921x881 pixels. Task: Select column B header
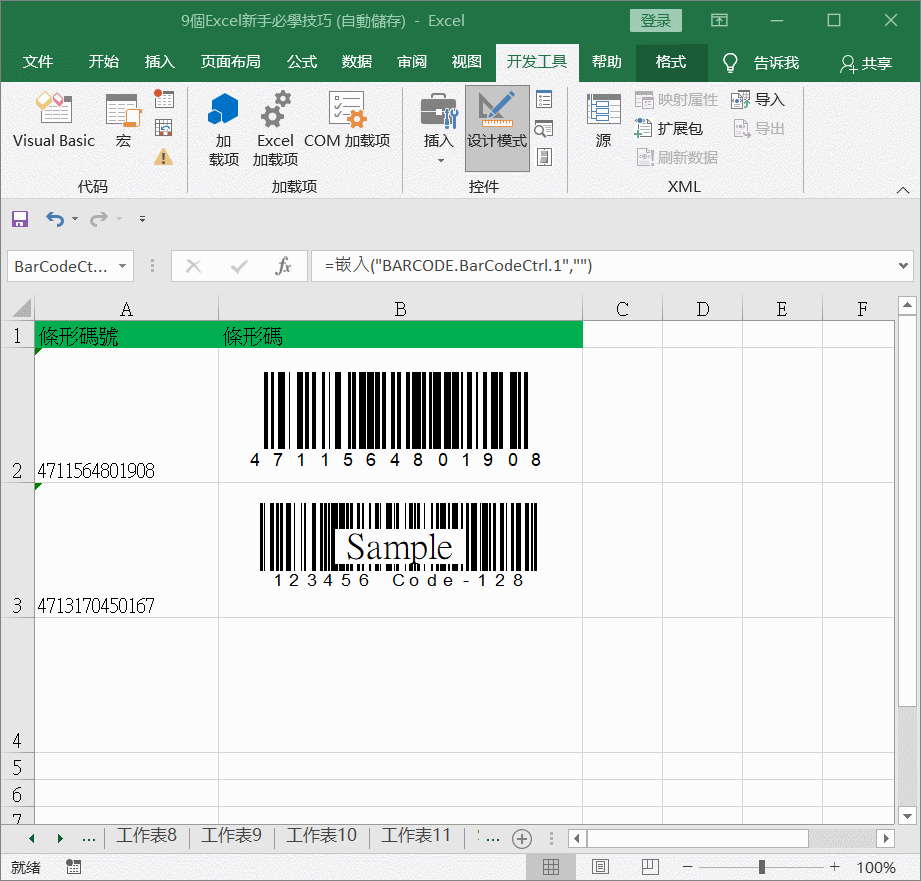point(401,308)
